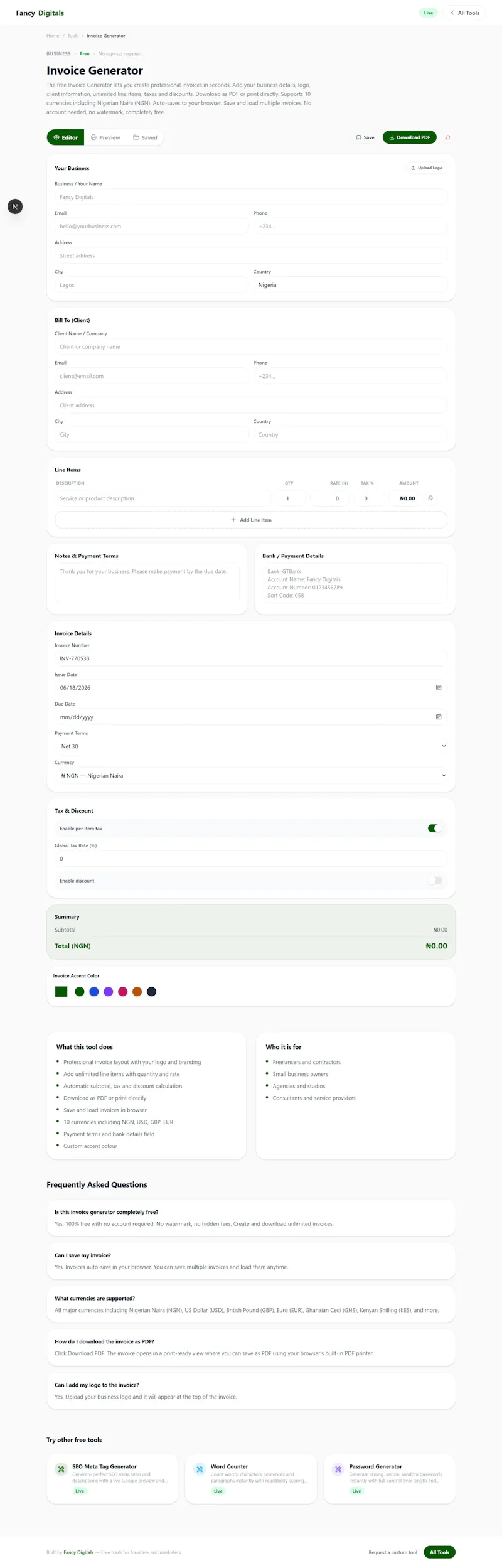Click the Upload Logo button

click(427, 168)
